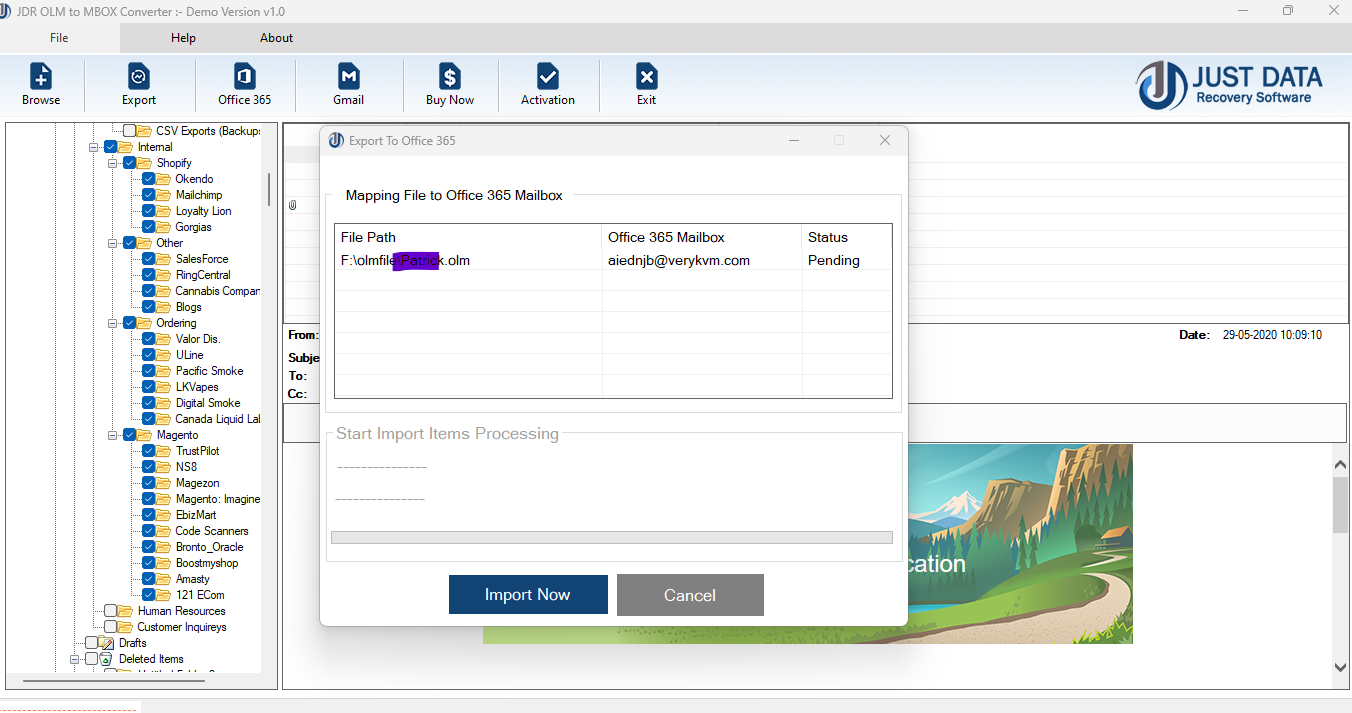Image resolution: width=1352 pixels, height=713 pixels.
Task: Click the Okendo folder icon
Action: coord(164,179)
